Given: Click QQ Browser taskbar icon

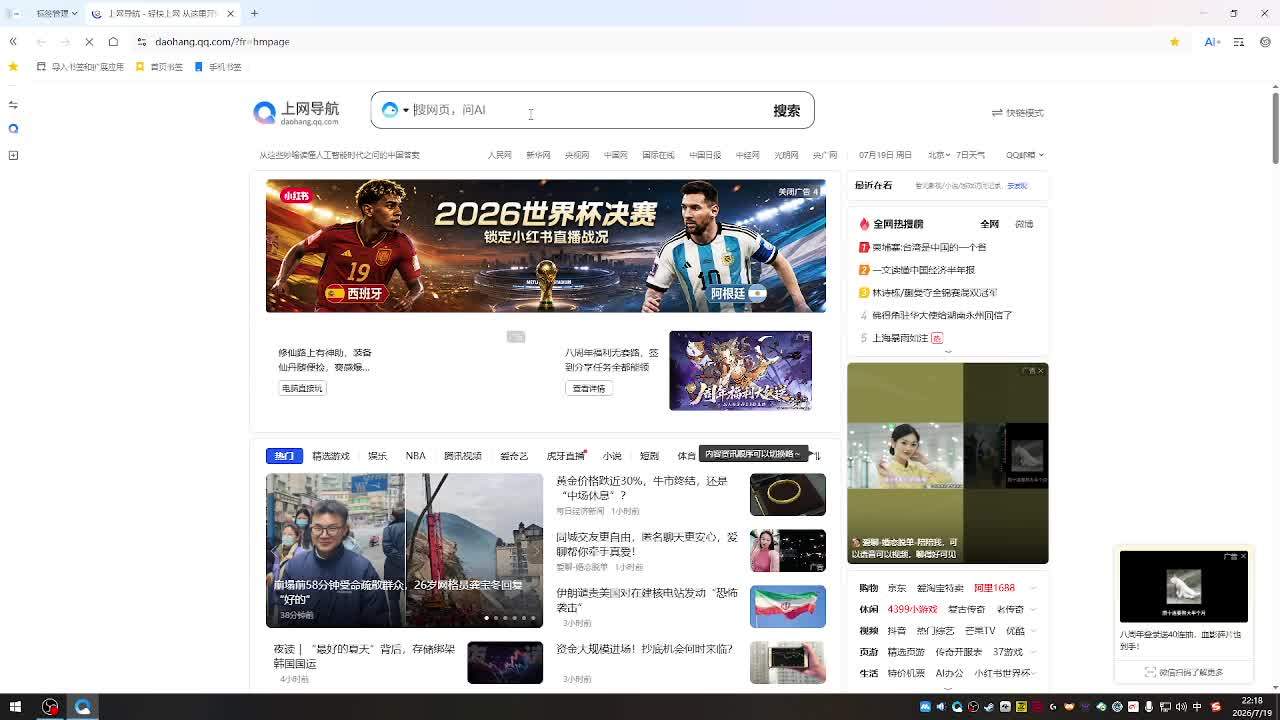Looking at the screenshot, I should tap(83, 707).
